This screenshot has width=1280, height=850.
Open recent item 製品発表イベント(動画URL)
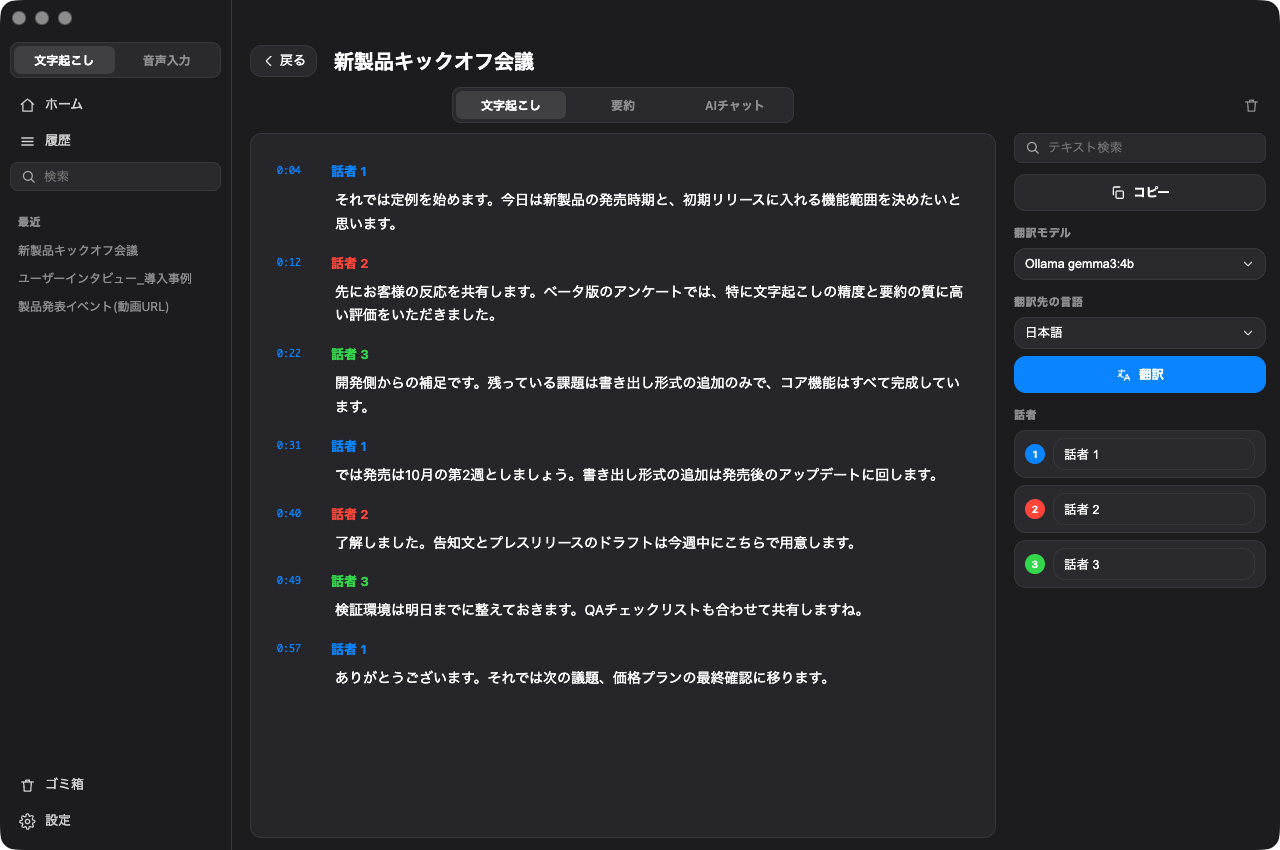[94, 307]
